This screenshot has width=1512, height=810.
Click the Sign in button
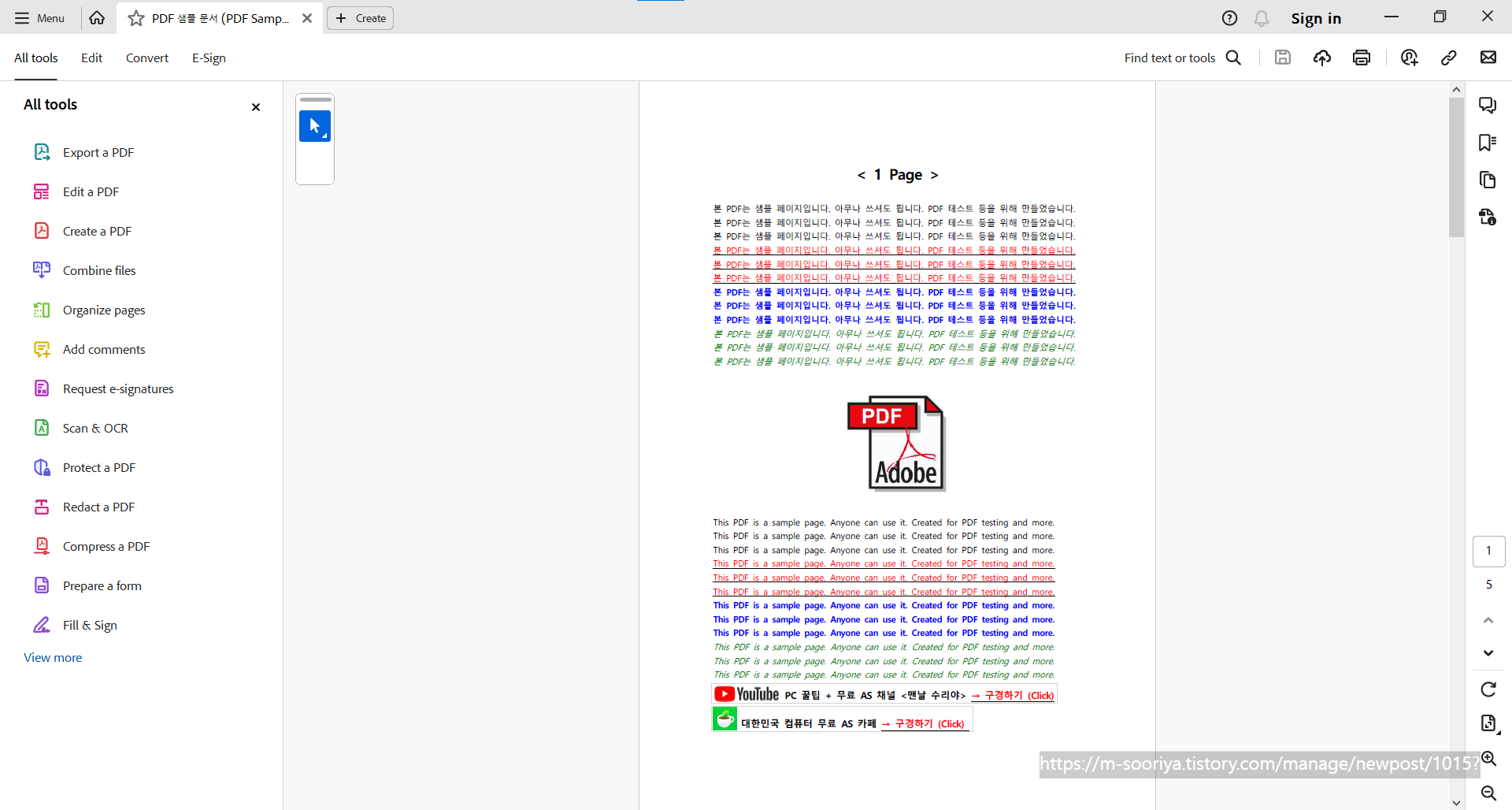coord(1316,18)
